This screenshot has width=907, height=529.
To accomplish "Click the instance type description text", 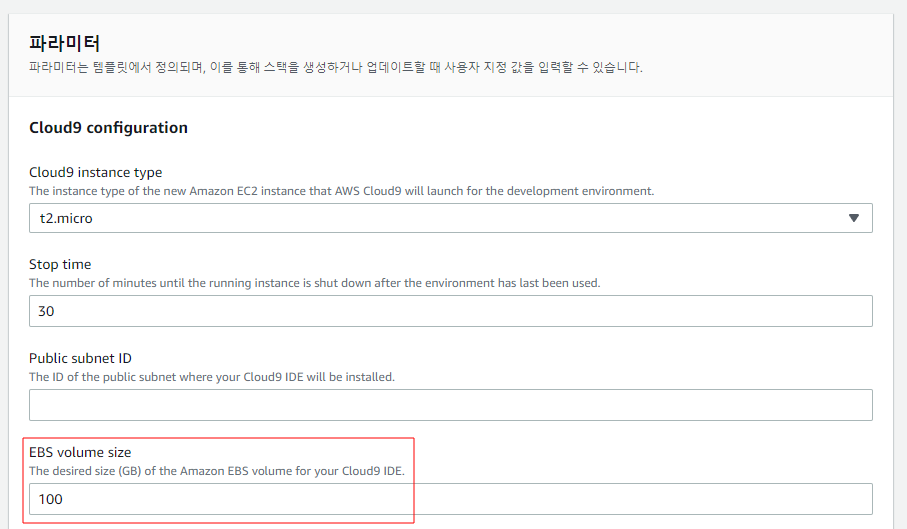I will tap(341, 191).
